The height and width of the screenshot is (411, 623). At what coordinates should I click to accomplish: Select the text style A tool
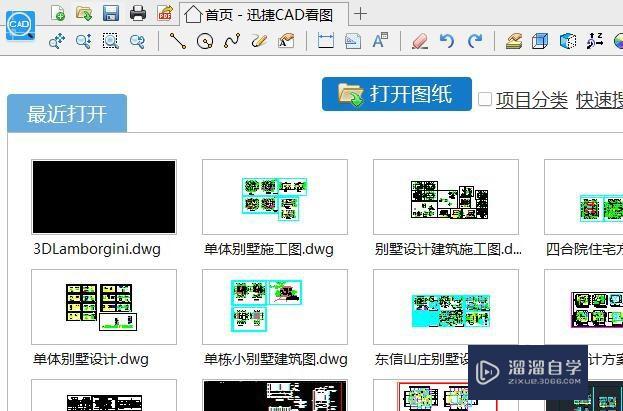pos(380,41)
